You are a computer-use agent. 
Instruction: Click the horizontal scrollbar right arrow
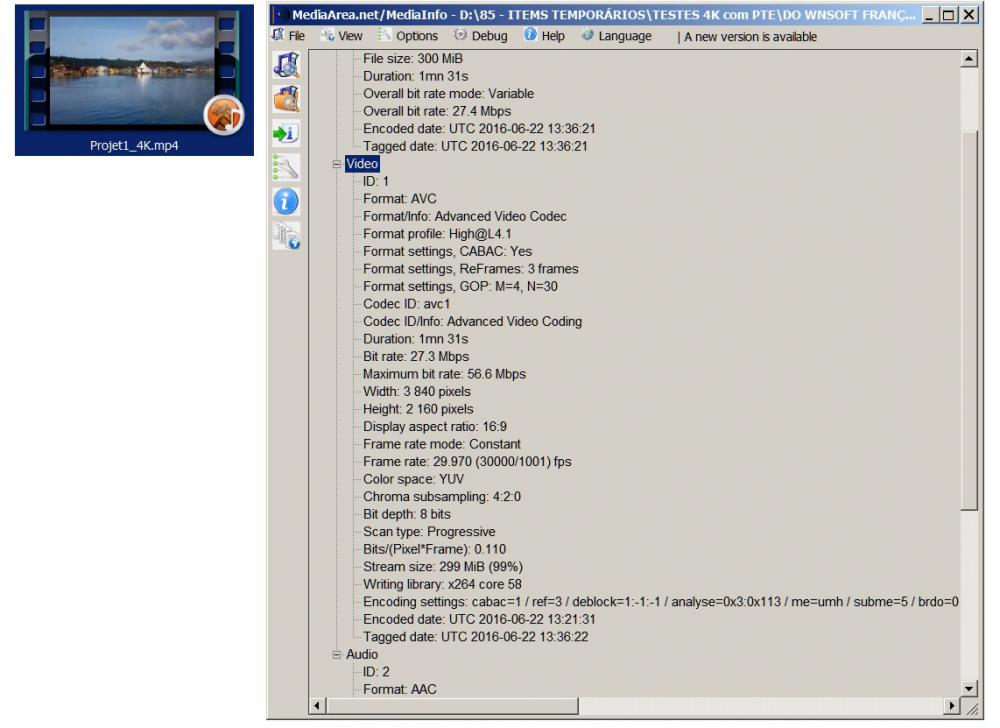click(951, 706)
